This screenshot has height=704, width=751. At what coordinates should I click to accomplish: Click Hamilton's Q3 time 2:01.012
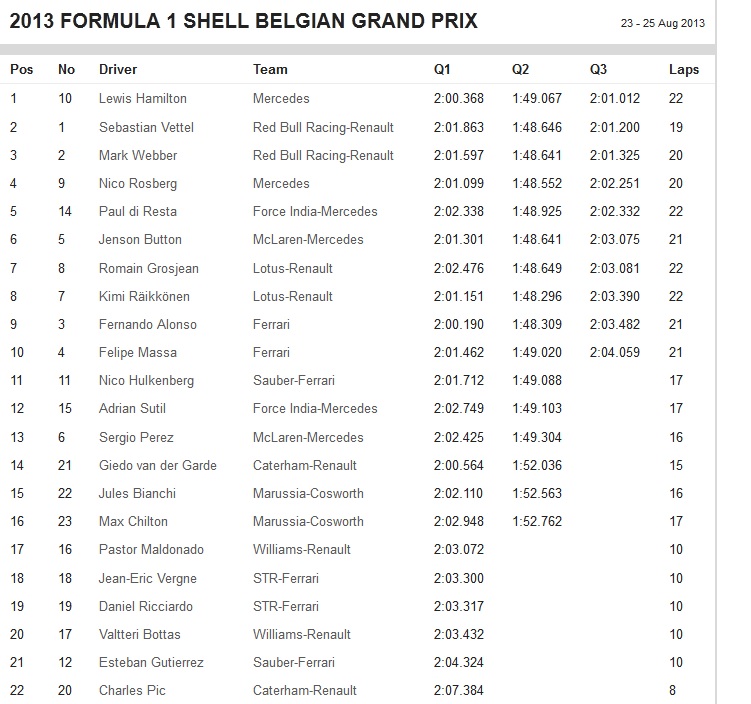click(x=614, y=99)
